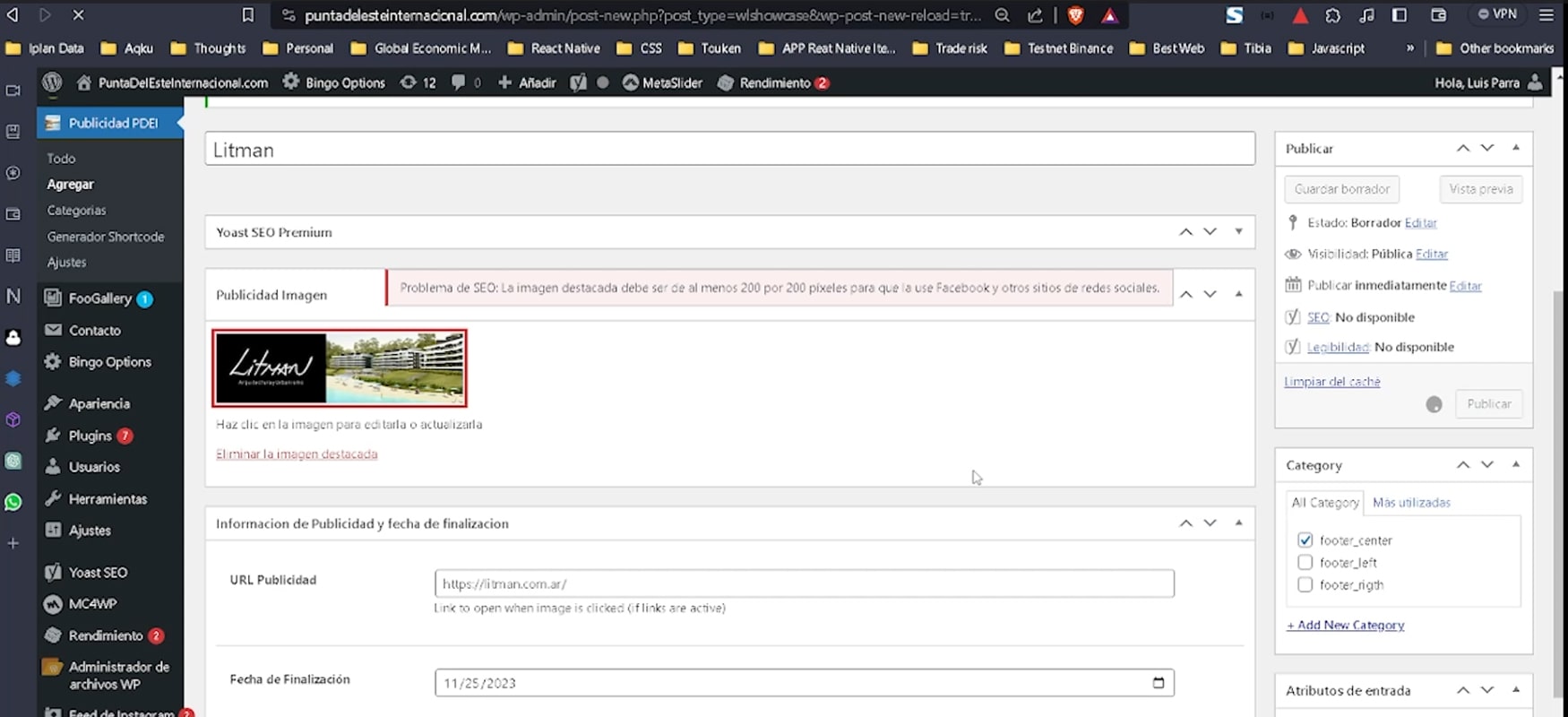Select Publicidad PDEI in the admin menu
The image size is (1568, 717).
(x=110, y=123)
